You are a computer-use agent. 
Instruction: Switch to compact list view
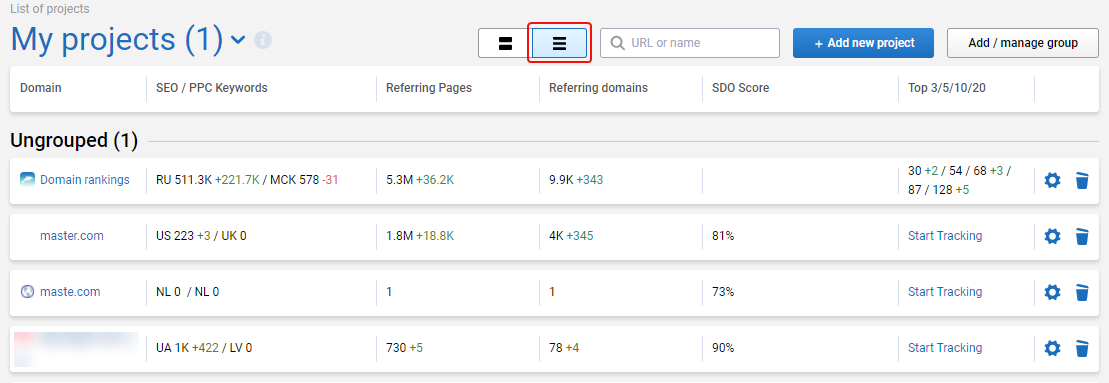tap(559, 43)
